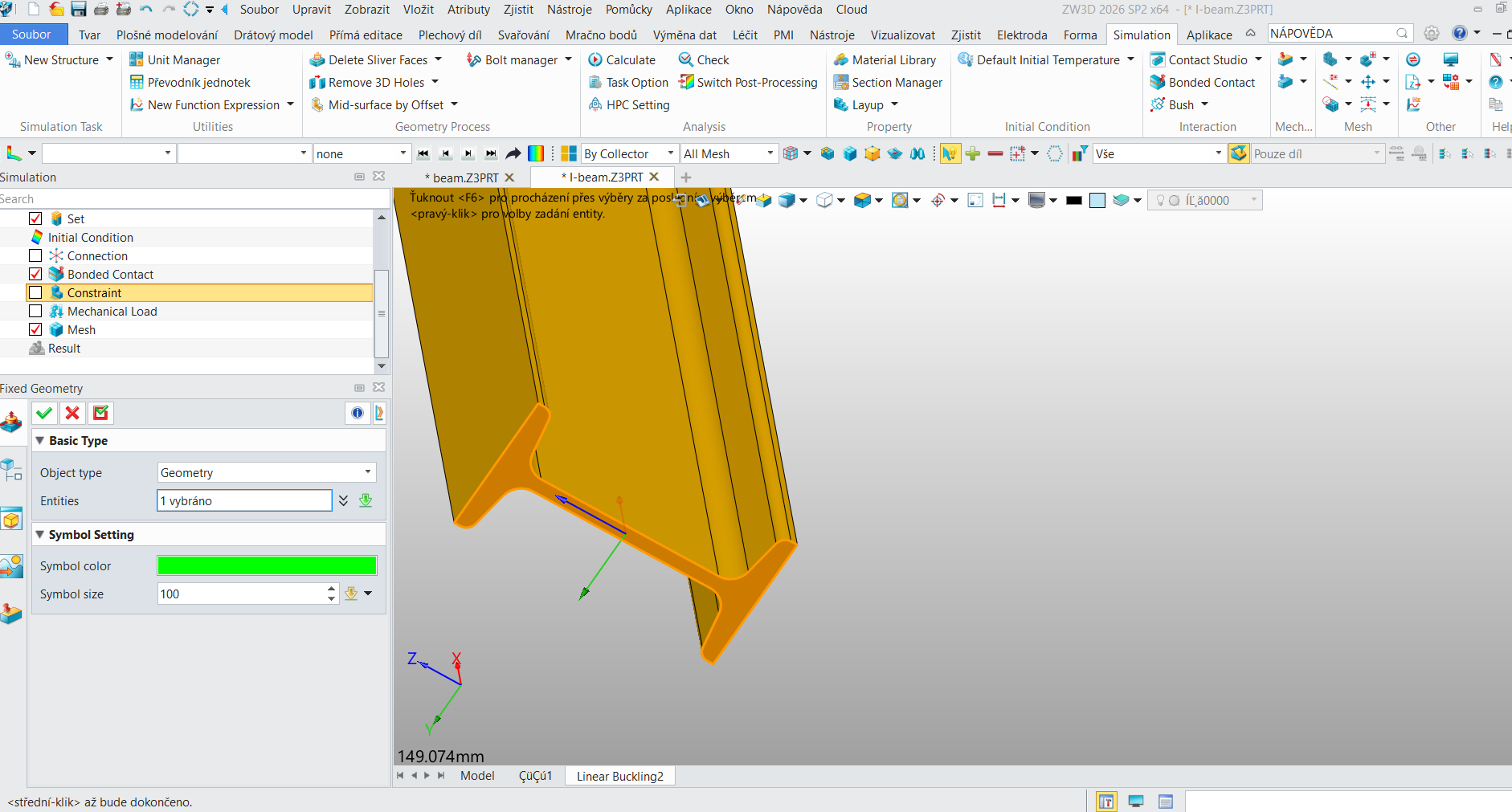Screen dimensions: 1512x812
Task: Confirm Fixed Geometry with green checkmark
Action: [x=44, y=413]
